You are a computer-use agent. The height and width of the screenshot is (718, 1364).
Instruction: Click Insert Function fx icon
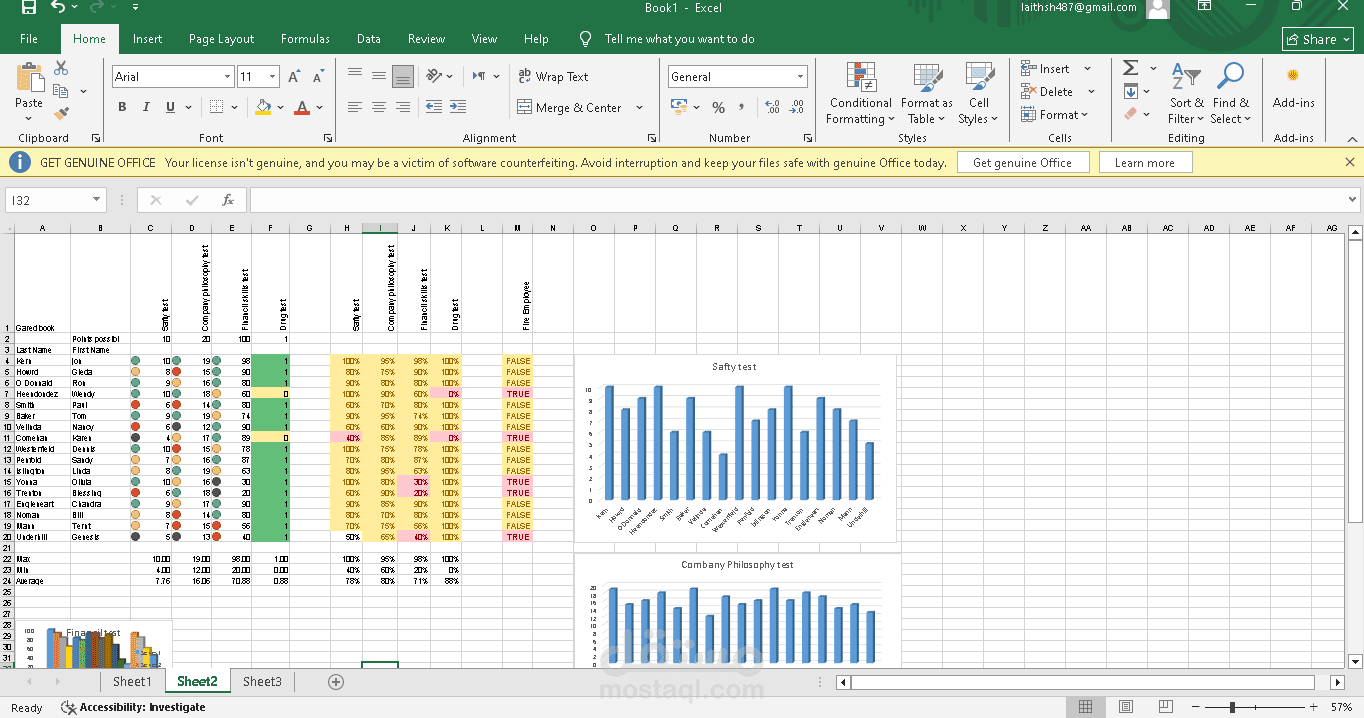[x=228, y=200]
